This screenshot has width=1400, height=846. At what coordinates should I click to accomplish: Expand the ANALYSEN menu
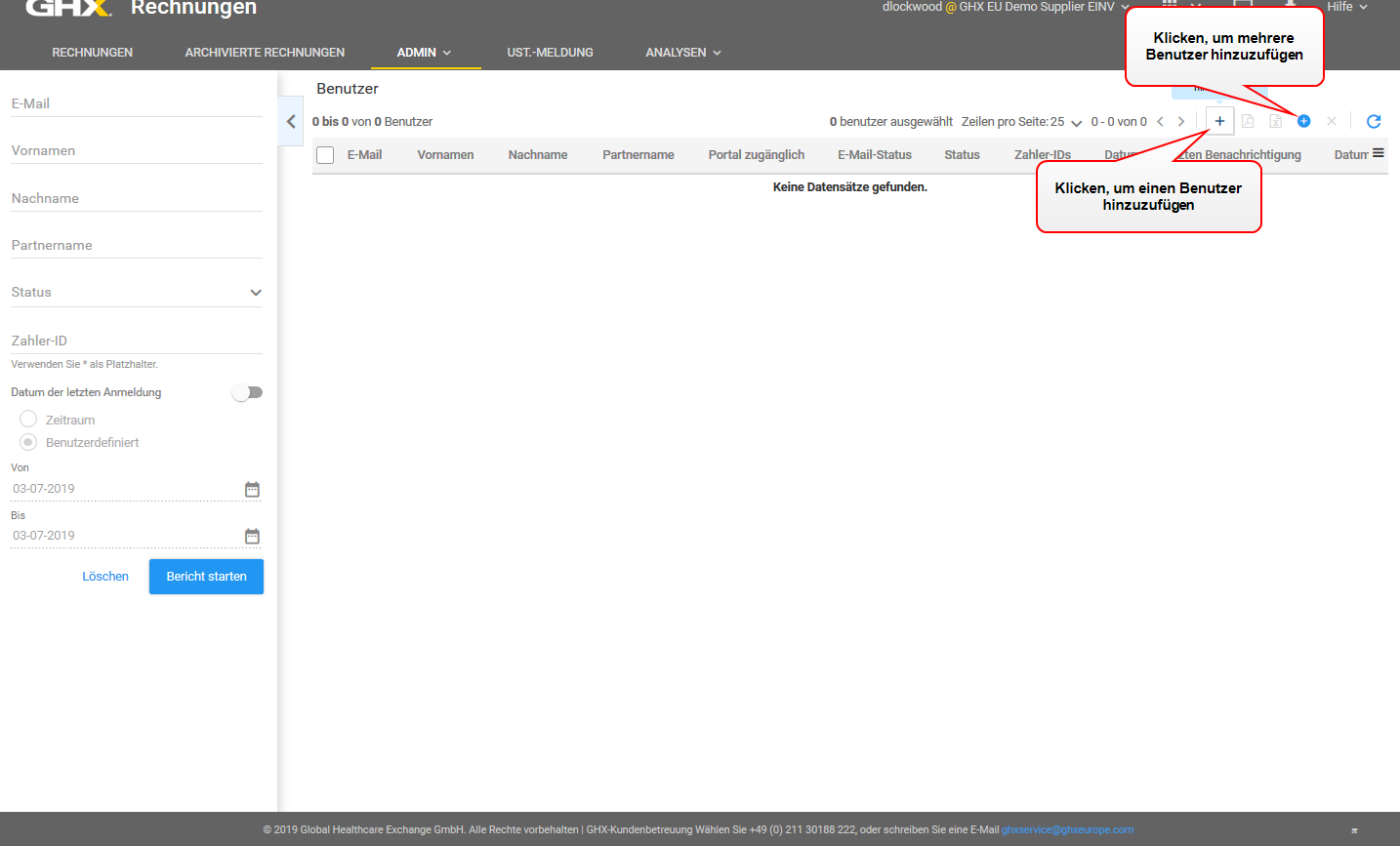point(683,53)
